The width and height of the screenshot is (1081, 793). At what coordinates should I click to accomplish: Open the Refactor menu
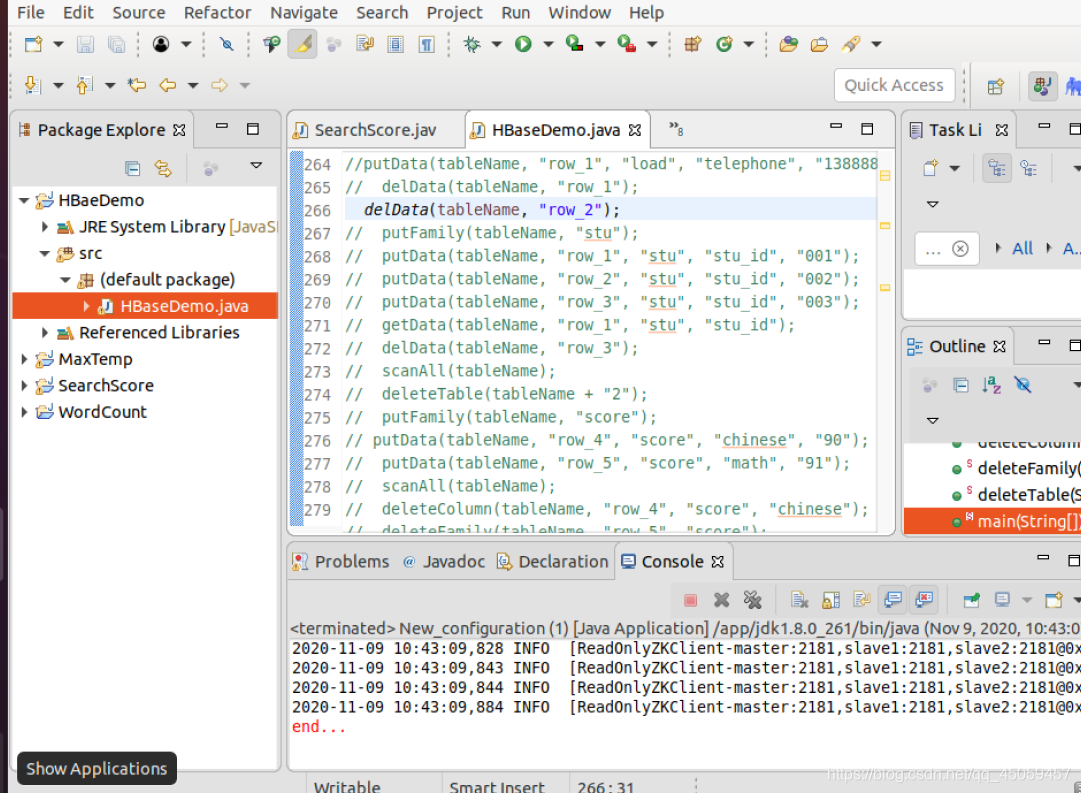coord(217,12)
